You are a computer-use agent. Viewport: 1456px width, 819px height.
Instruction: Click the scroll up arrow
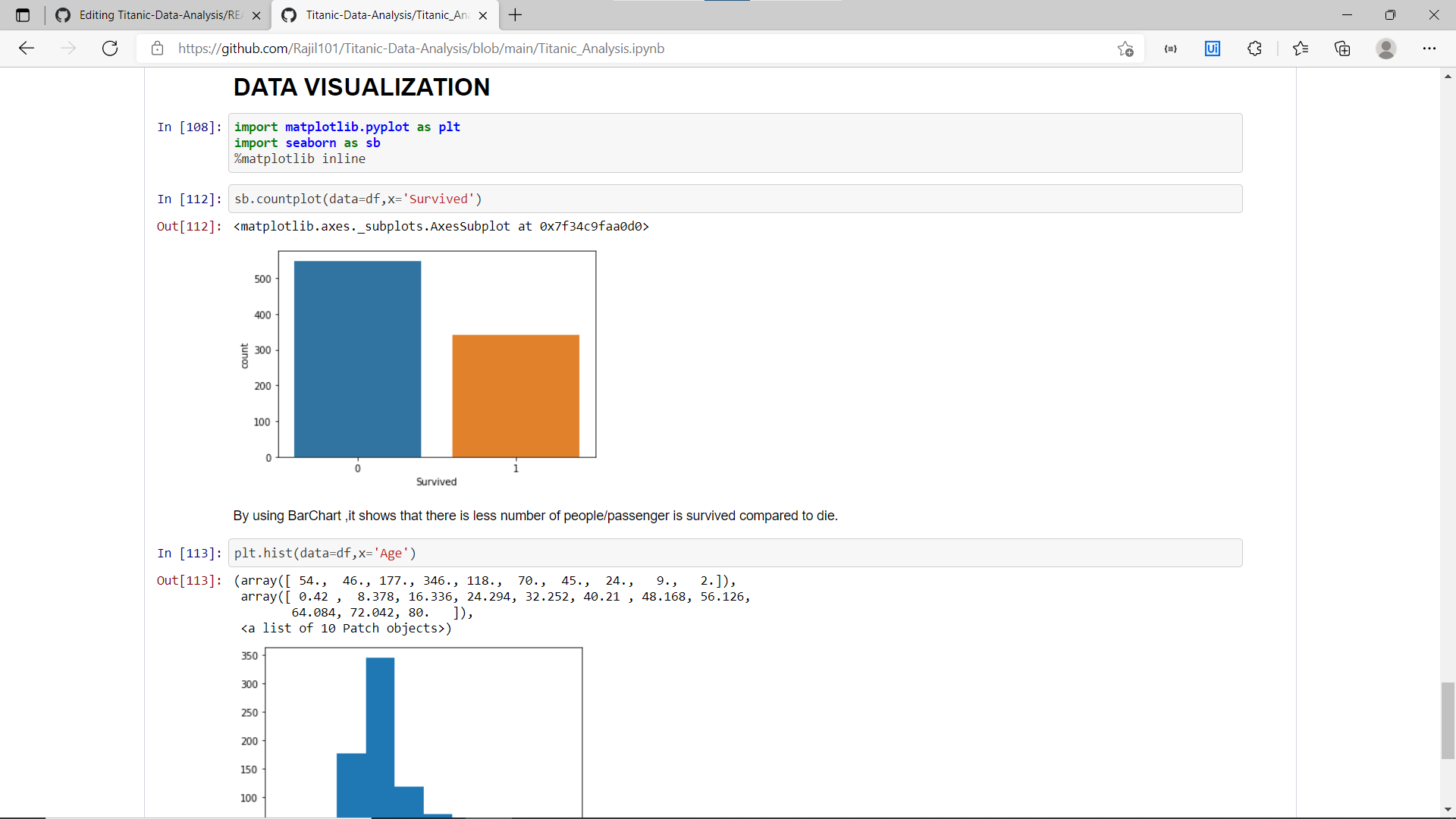coord(1448,76)
